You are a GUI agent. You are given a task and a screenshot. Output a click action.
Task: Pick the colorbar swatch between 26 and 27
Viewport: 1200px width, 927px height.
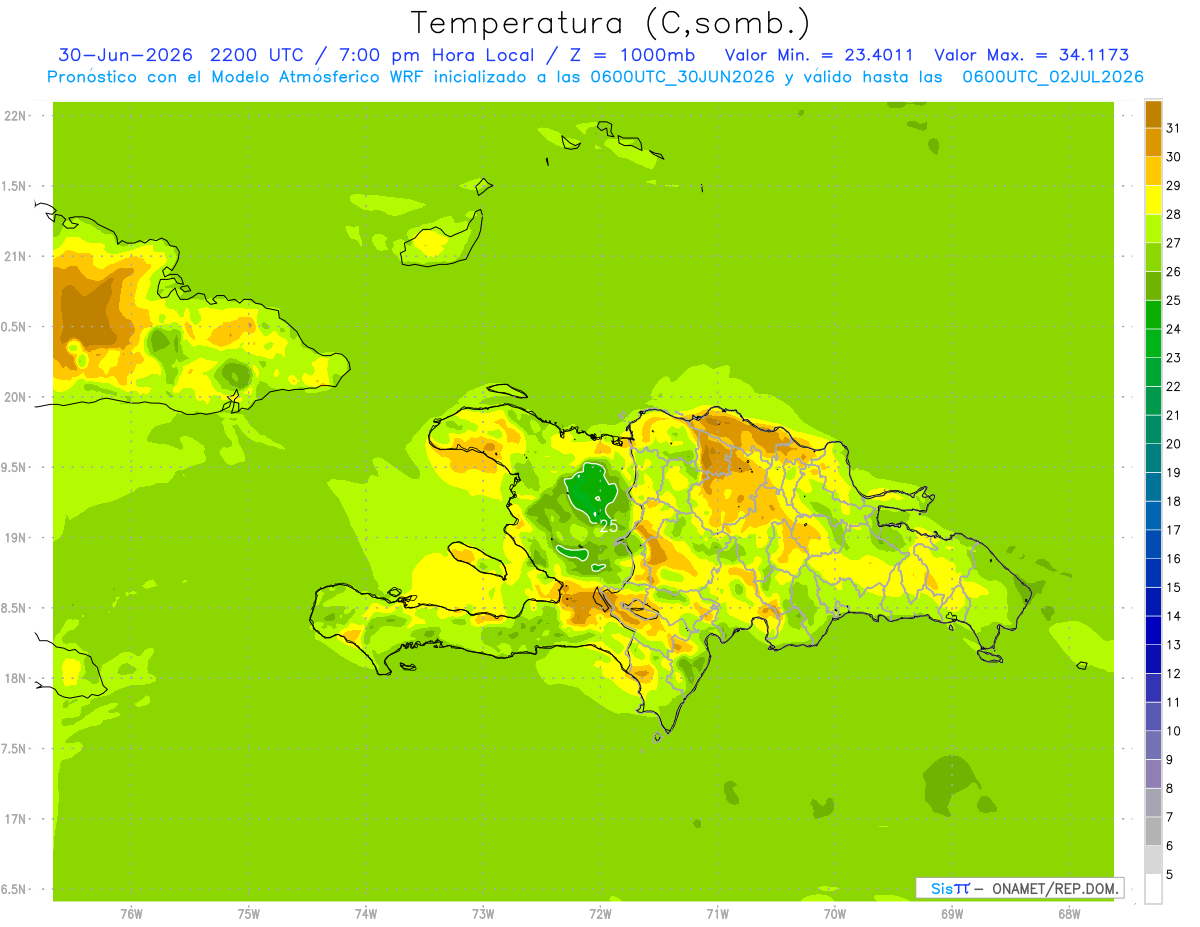[x=1153, y=257]
